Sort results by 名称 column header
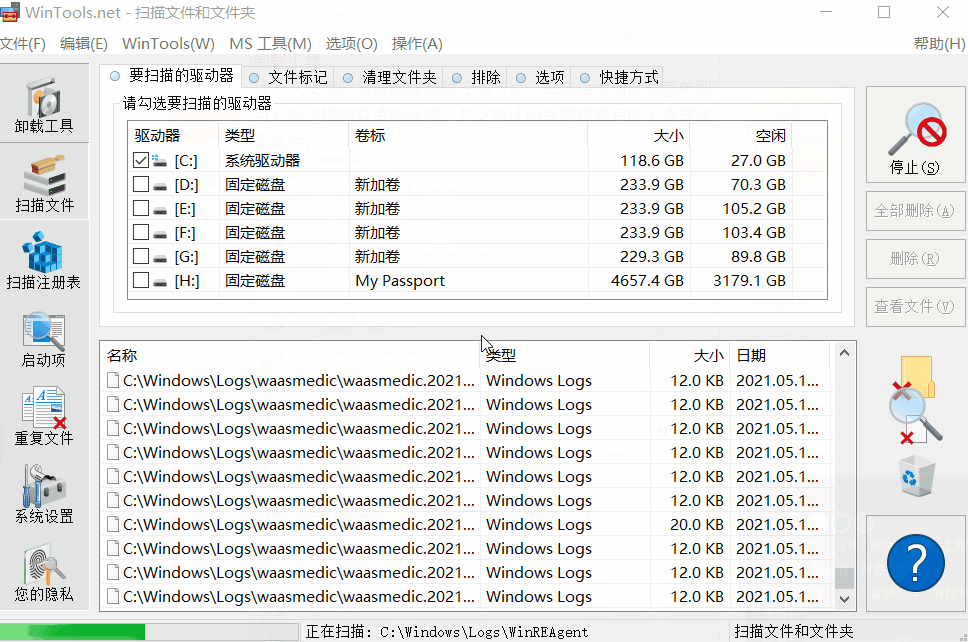 290,356
